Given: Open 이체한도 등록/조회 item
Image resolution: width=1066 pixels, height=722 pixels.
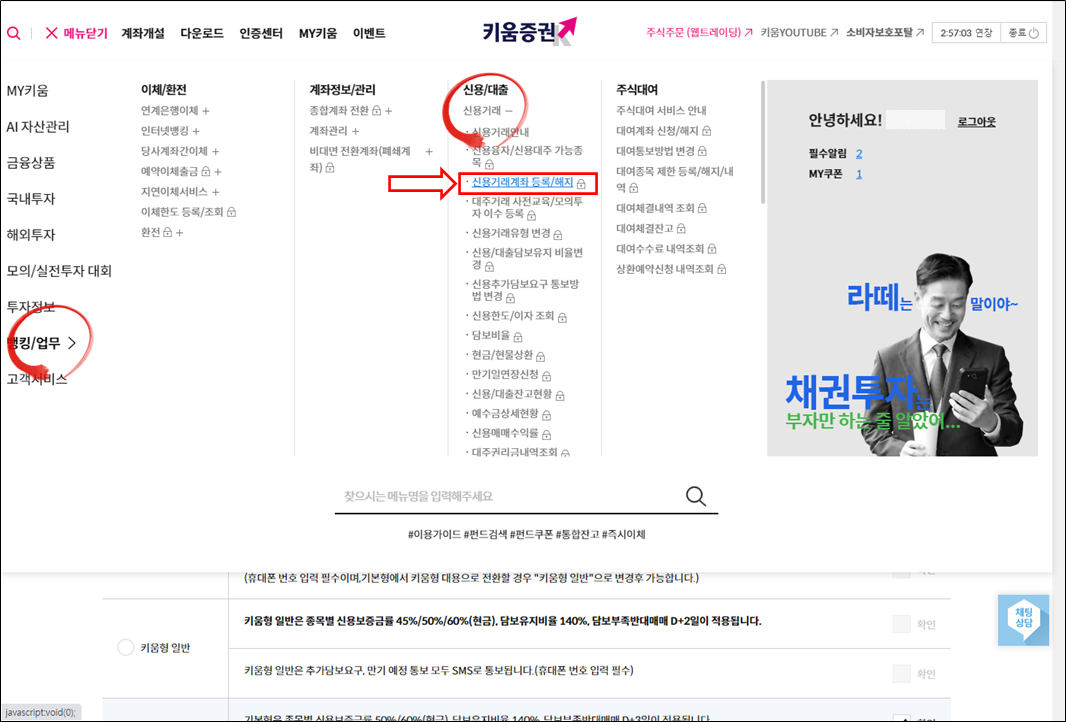Looking at the screenshot, I should point(188,212).
